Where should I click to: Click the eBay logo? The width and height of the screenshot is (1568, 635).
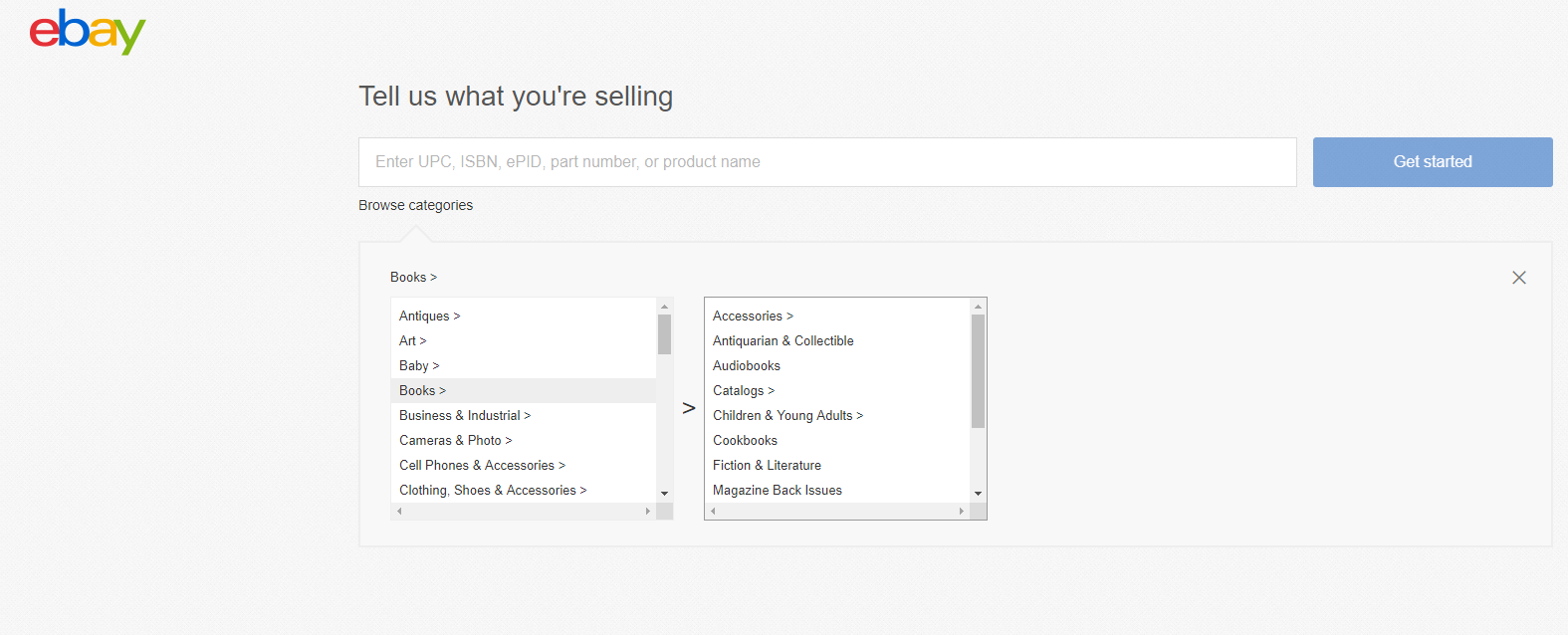tap(88, 32)
